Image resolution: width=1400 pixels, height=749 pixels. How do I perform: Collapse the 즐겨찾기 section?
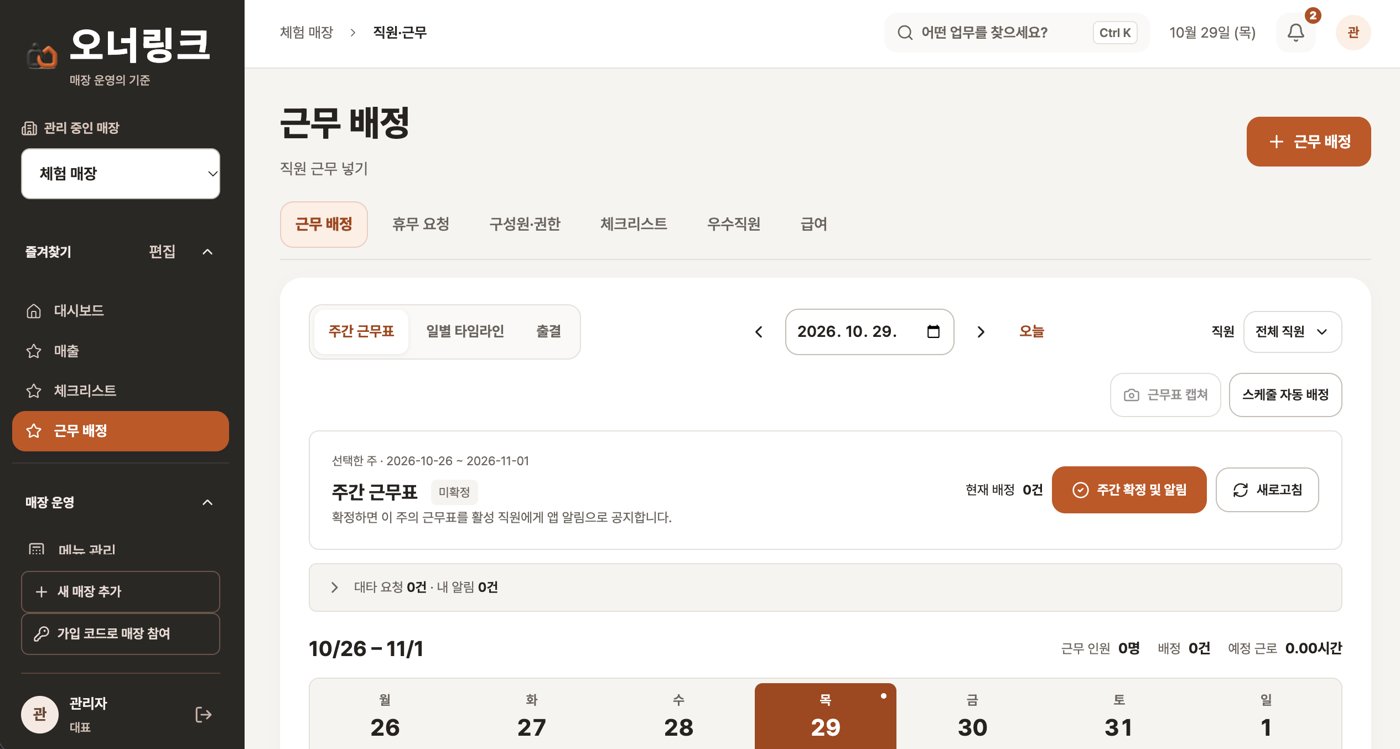208,252
